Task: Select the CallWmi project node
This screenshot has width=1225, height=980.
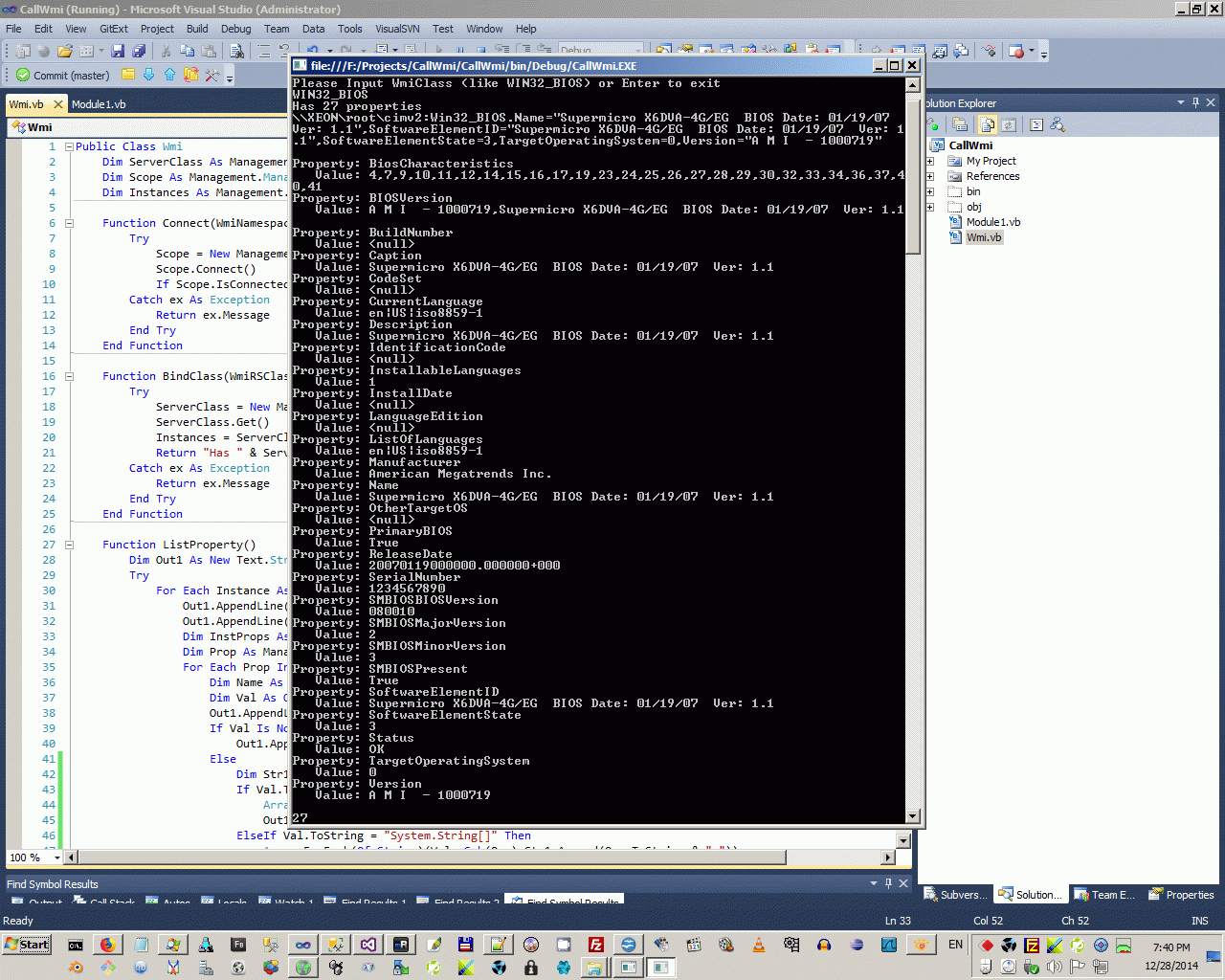Action: click(x=970, y=145)
